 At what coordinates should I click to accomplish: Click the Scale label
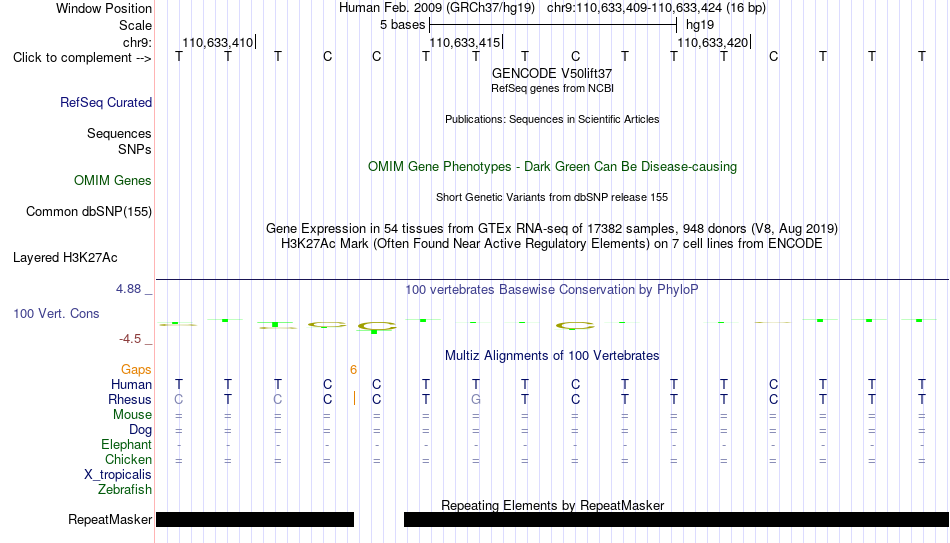click(x=135, y=25)
